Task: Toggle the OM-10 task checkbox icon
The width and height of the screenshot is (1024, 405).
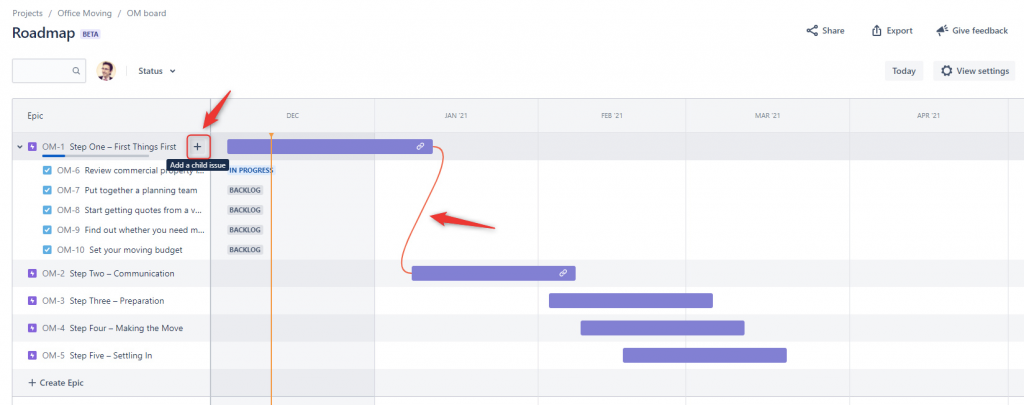Action: pyautogui.click(x=47, y=250)
